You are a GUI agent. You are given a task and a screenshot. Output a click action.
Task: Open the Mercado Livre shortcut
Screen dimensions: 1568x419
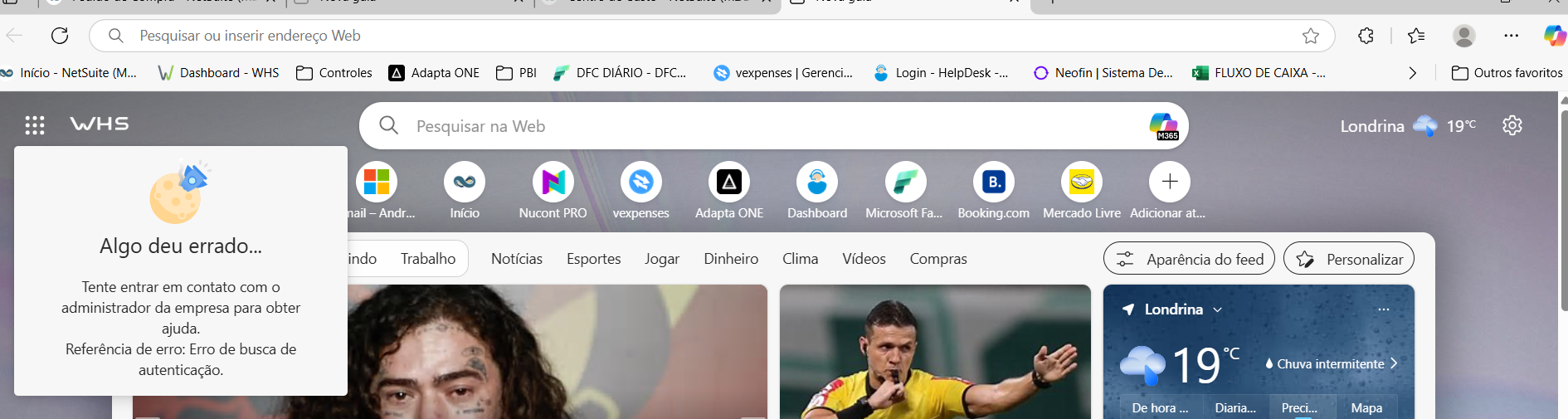pyautogui.click(x=1081, y=183)
